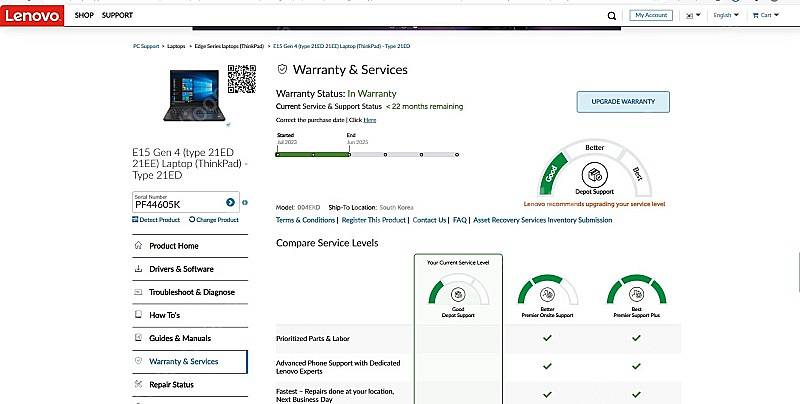800x404 pixels.
Task: Click Advanced Phone Support checkmark under Better
Action: [x=547, y=366]
